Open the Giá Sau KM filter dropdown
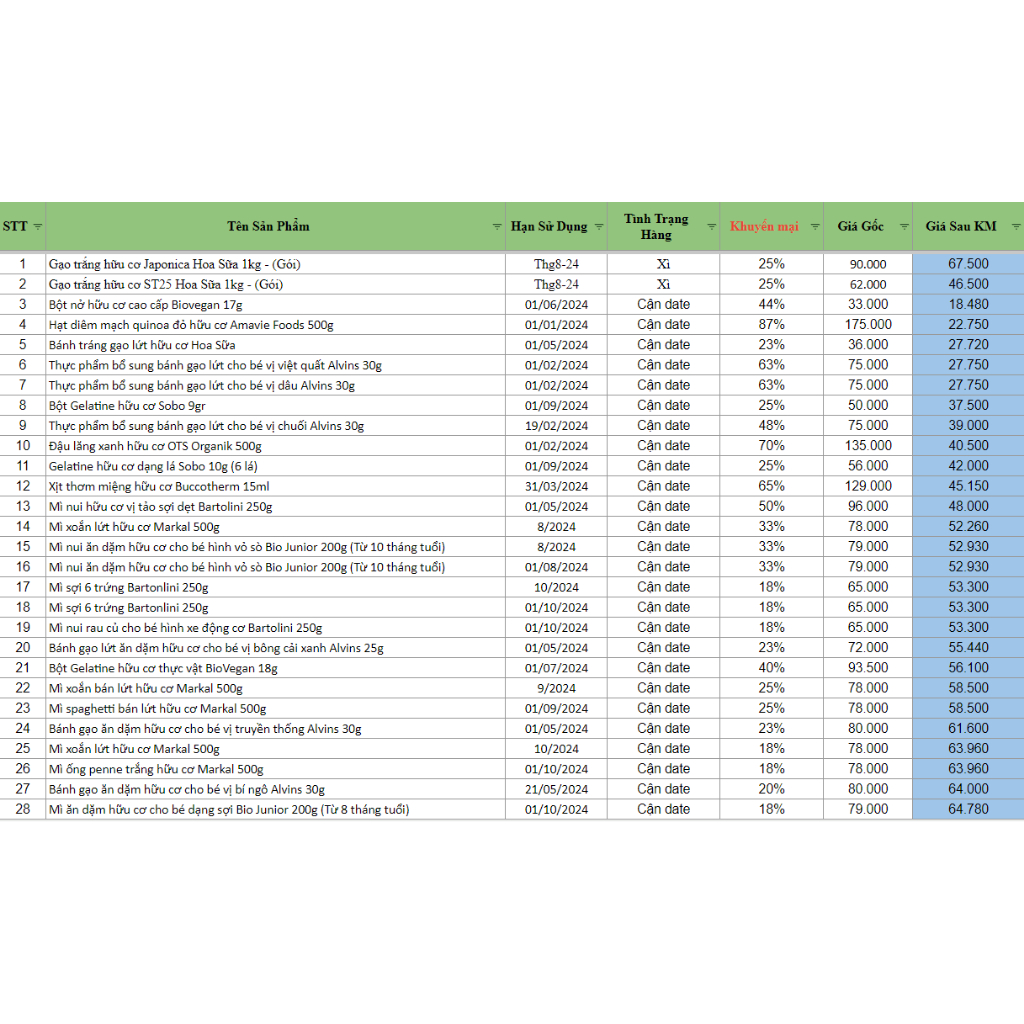 1016,227
